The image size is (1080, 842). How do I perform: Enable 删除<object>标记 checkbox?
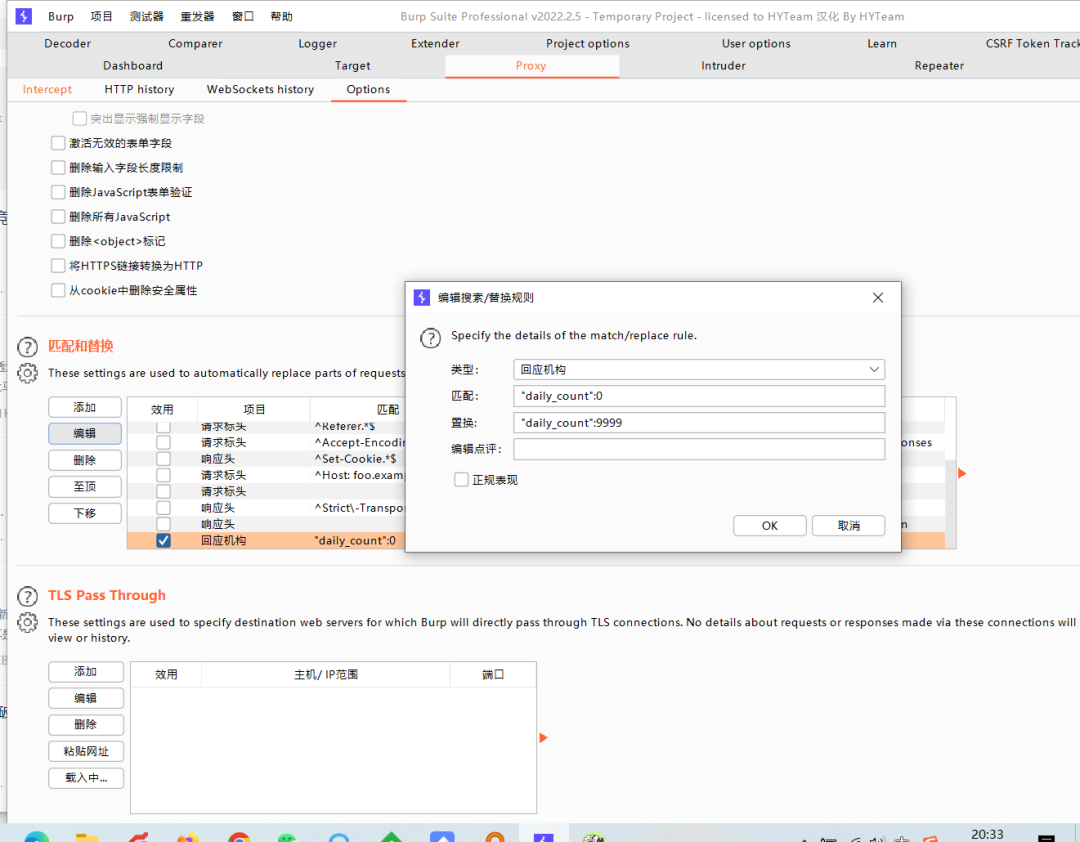(58, 241)
